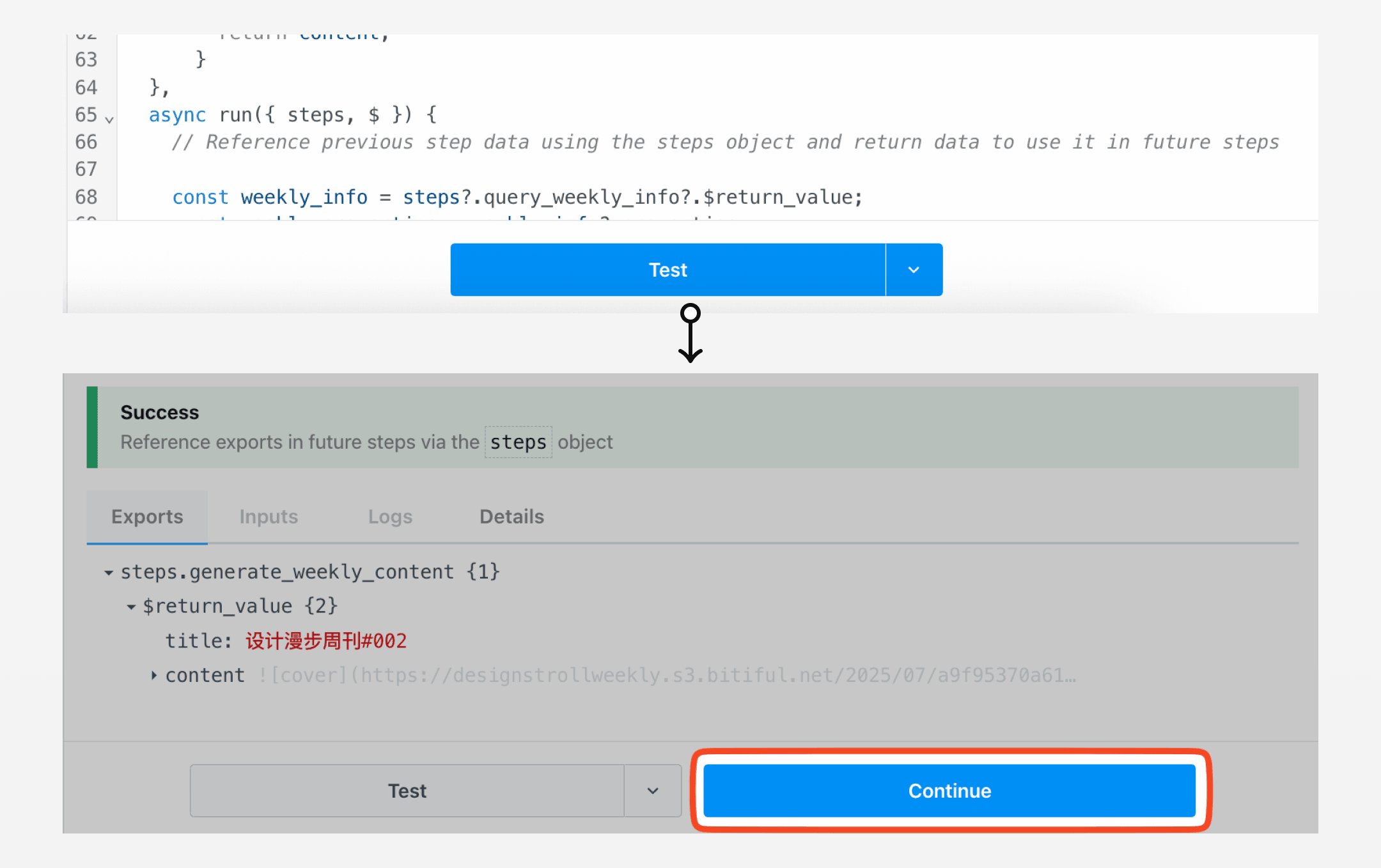Open the dropdown chevron beside blue Test
Screen dimensions: 1381x868
[x=914, y=270]
